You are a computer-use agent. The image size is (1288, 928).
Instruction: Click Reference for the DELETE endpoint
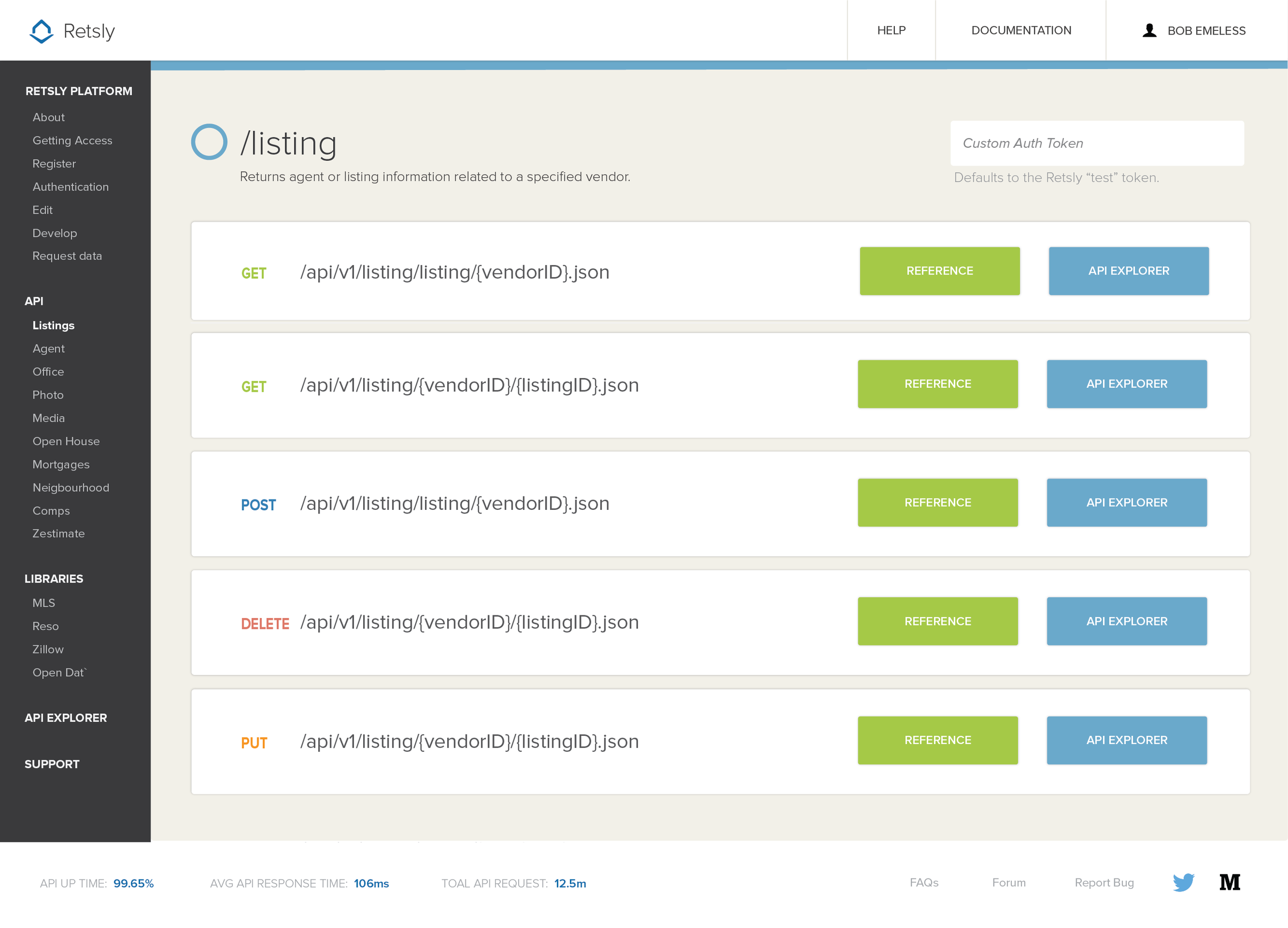click(x=937, y=621)
